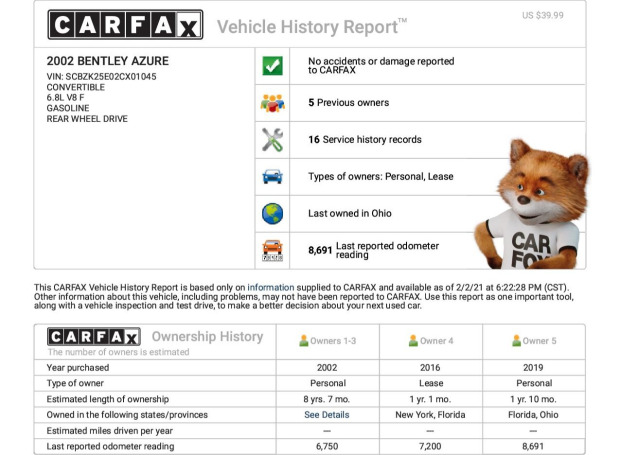Click the 'CONVERTIBLE' body style text
This screenshot has height=455, width=620.
76,87
